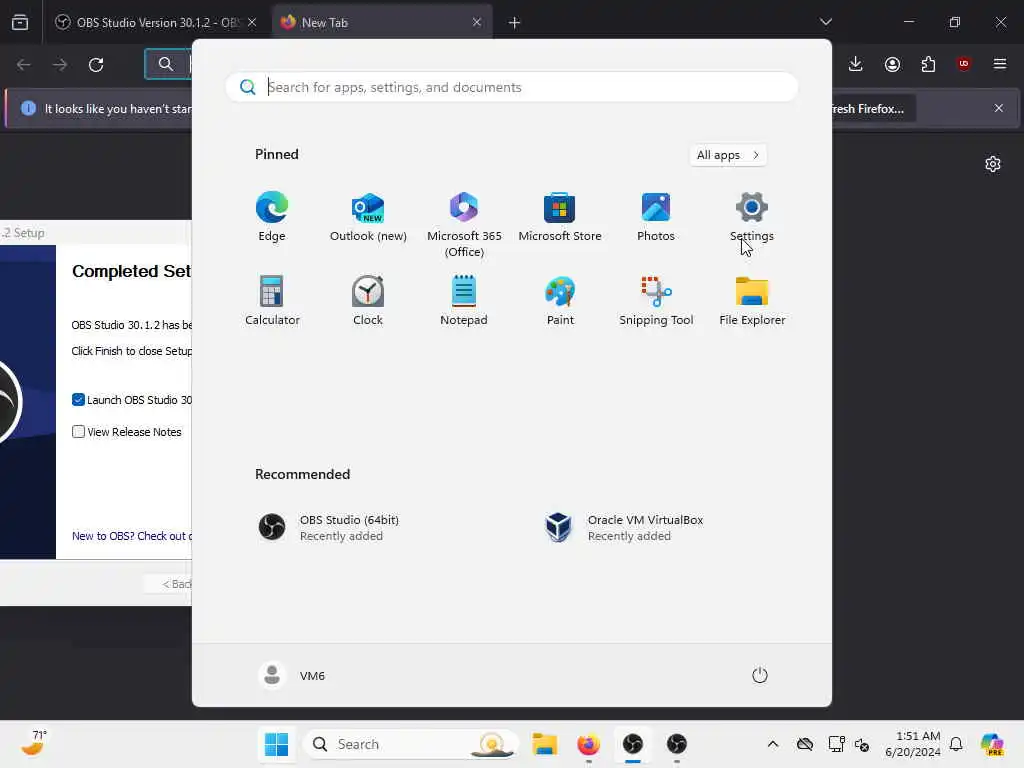Open Firefox account icon
The image size is (1024, 768).
[x=892, y=64]
